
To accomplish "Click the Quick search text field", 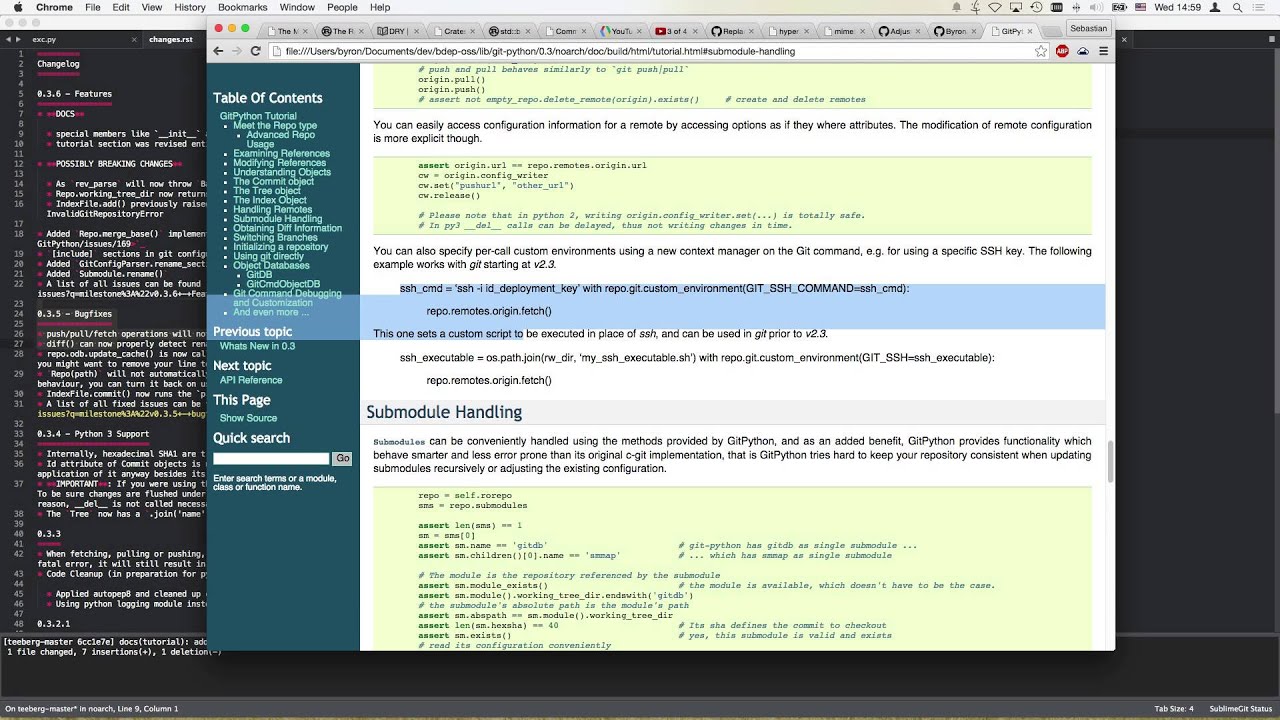I will [x=271, y=458].
